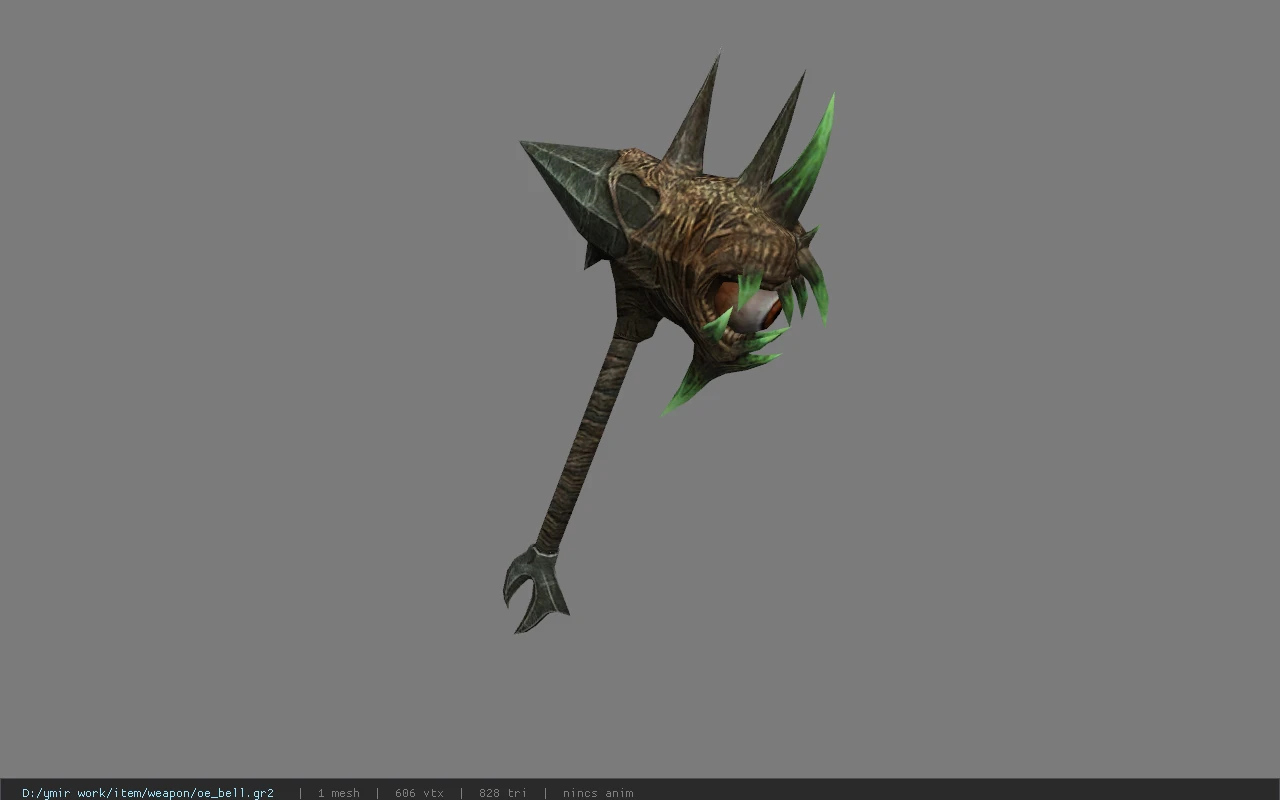Click the '828 tri' triangle count

[502, 793]
